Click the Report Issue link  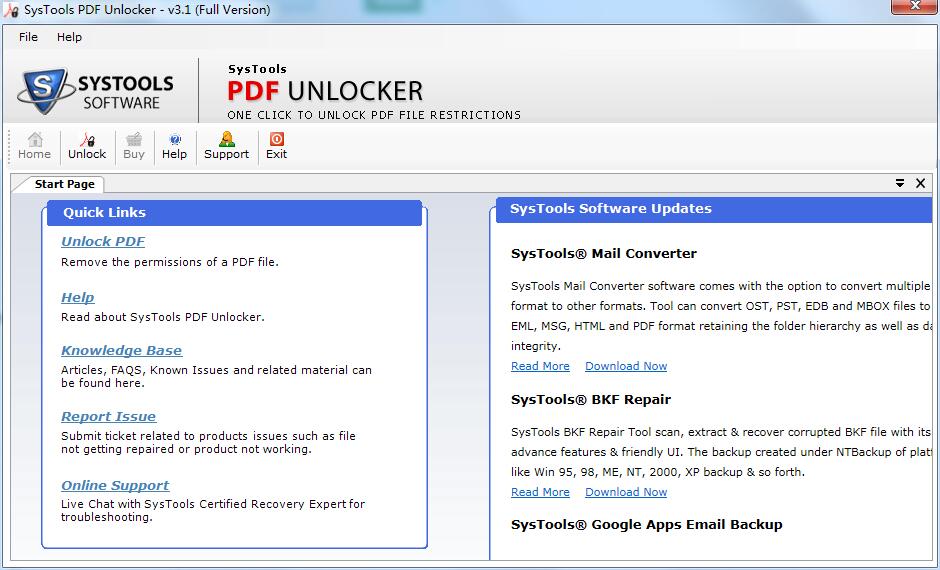coord(109,417)
